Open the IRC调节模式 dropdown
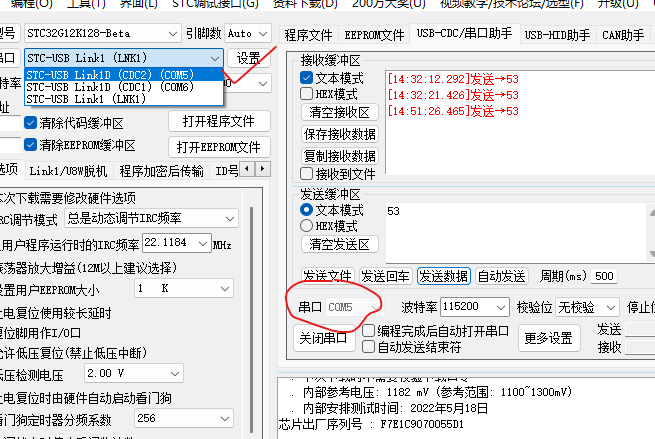655x439 pixels. tap(151, 218)
